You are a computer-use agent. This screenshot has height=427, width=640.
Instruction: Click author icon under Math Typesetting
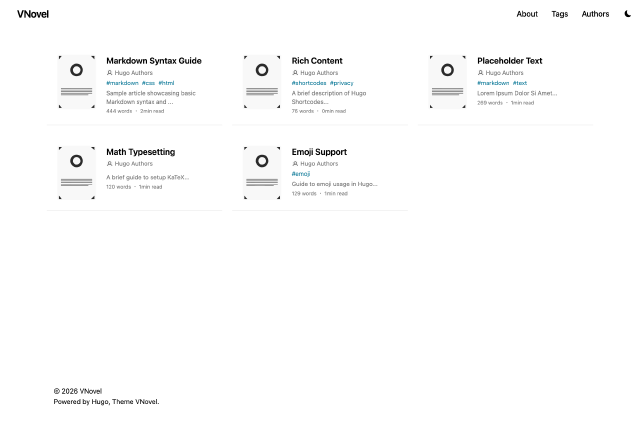point(110,164)
